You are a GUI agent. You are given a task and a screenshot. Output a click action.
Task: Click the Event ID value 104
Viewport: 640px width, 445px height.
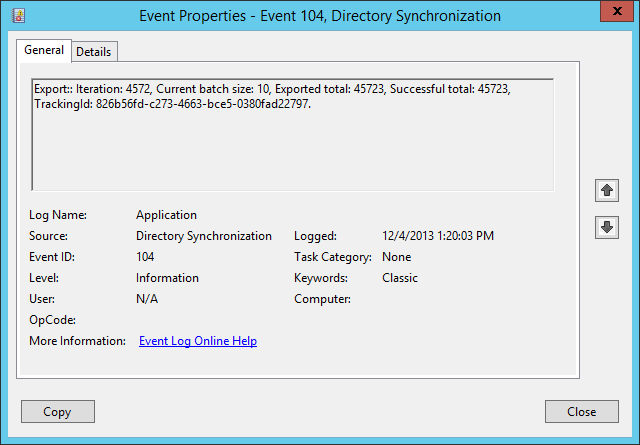pos(146,257)
